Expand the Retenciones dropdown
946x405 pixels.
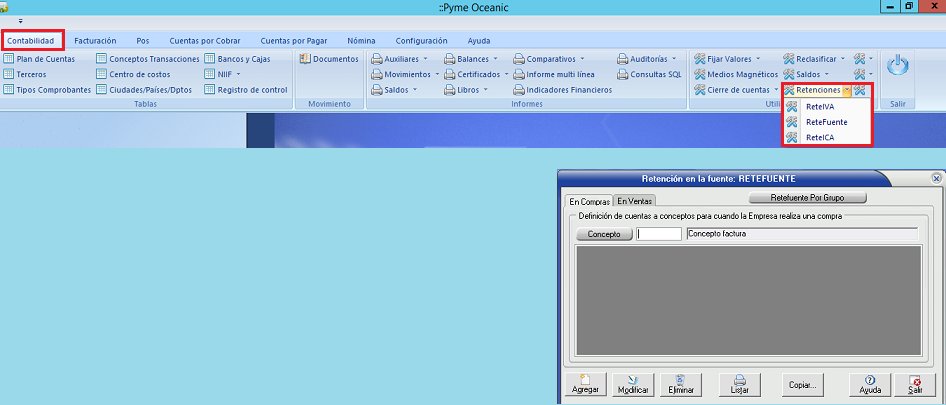click(847, 90)
